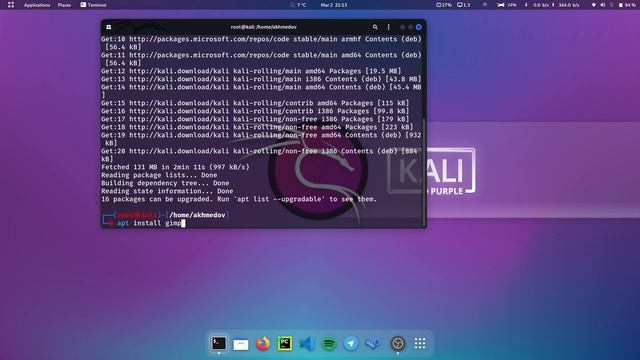Open the Activities overview grid icon
This screenshot has height=360, width=640.
click(x=11, y=5)
